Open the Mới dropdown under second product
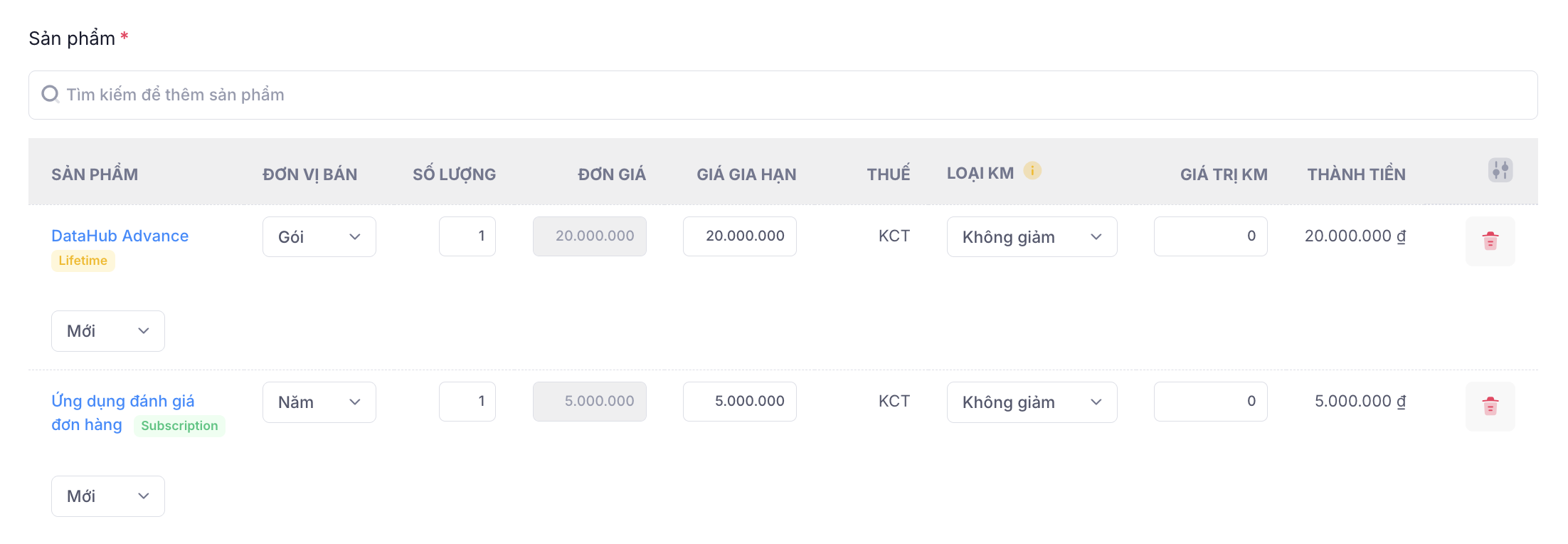 pos(108,496)
